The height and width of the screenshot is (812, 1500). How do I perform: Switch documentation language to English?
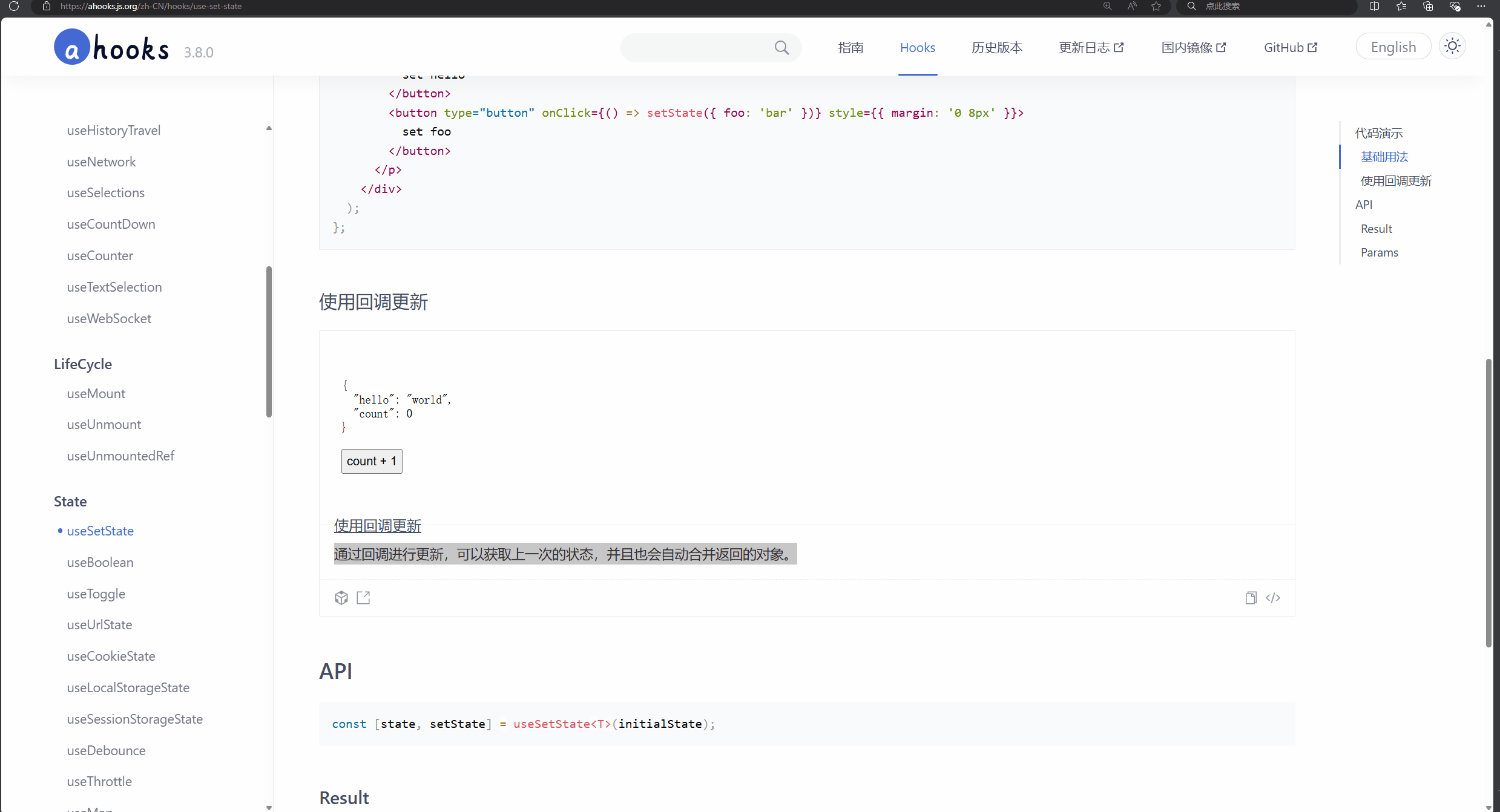point(1393,46)
